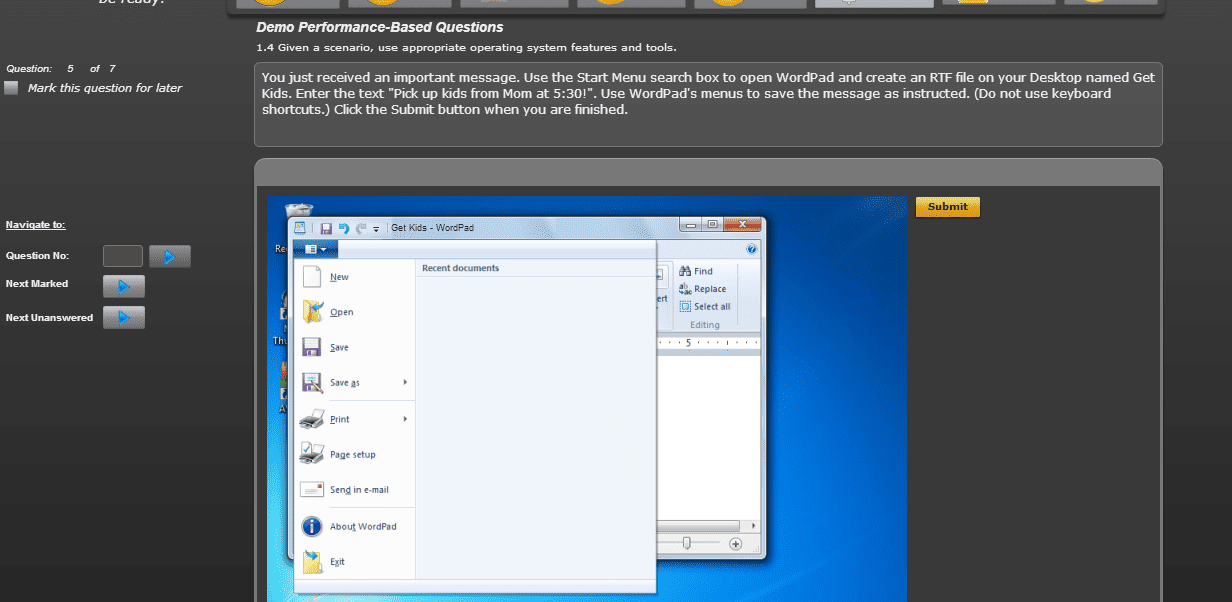This screenshot has height=602, width=1232.
Task: Click the Next Unanswered arrow button
Action: pyautogui.click(x=124, y=318)
